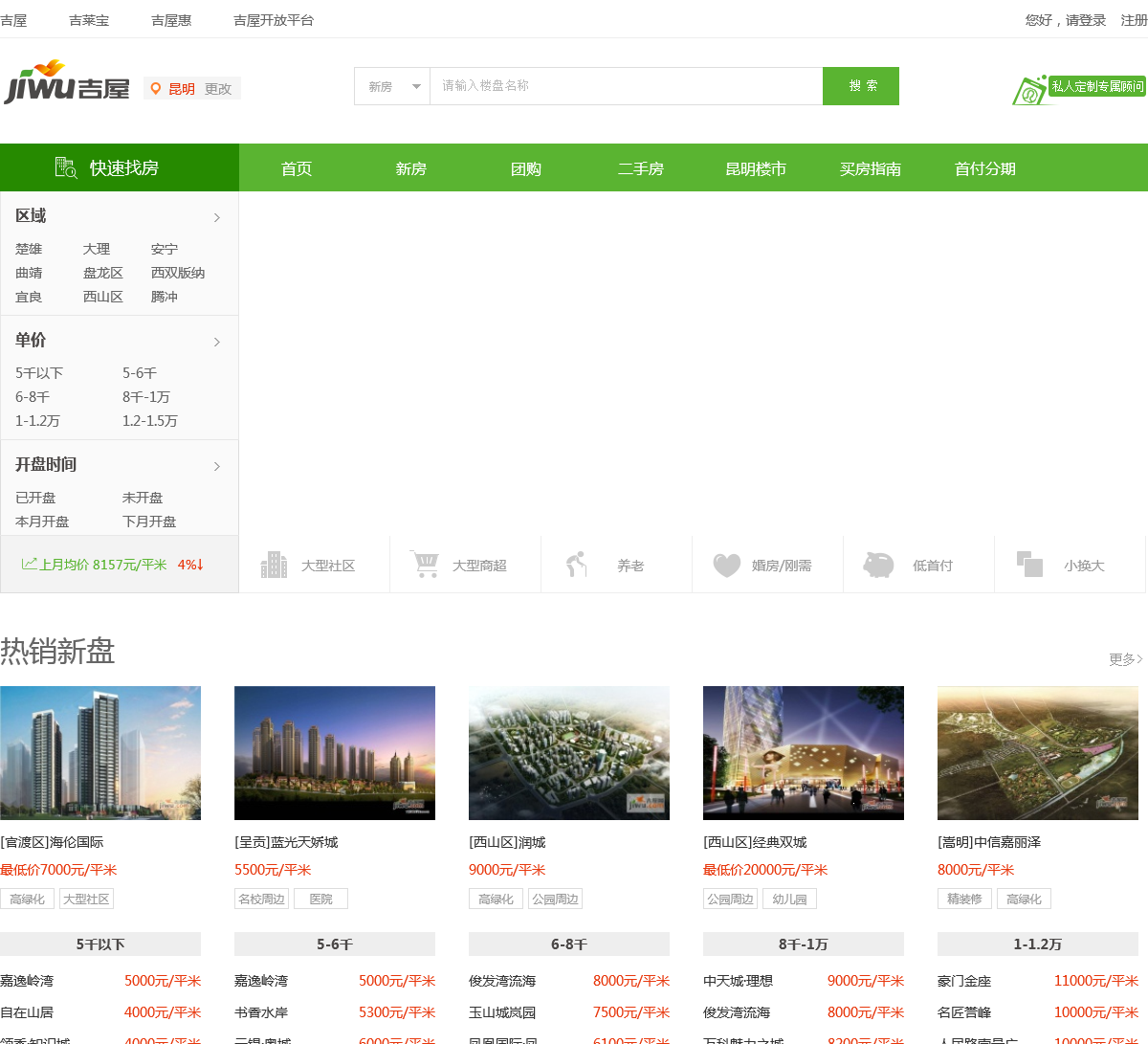Click 5-6千 price column header

pos(335,944)
